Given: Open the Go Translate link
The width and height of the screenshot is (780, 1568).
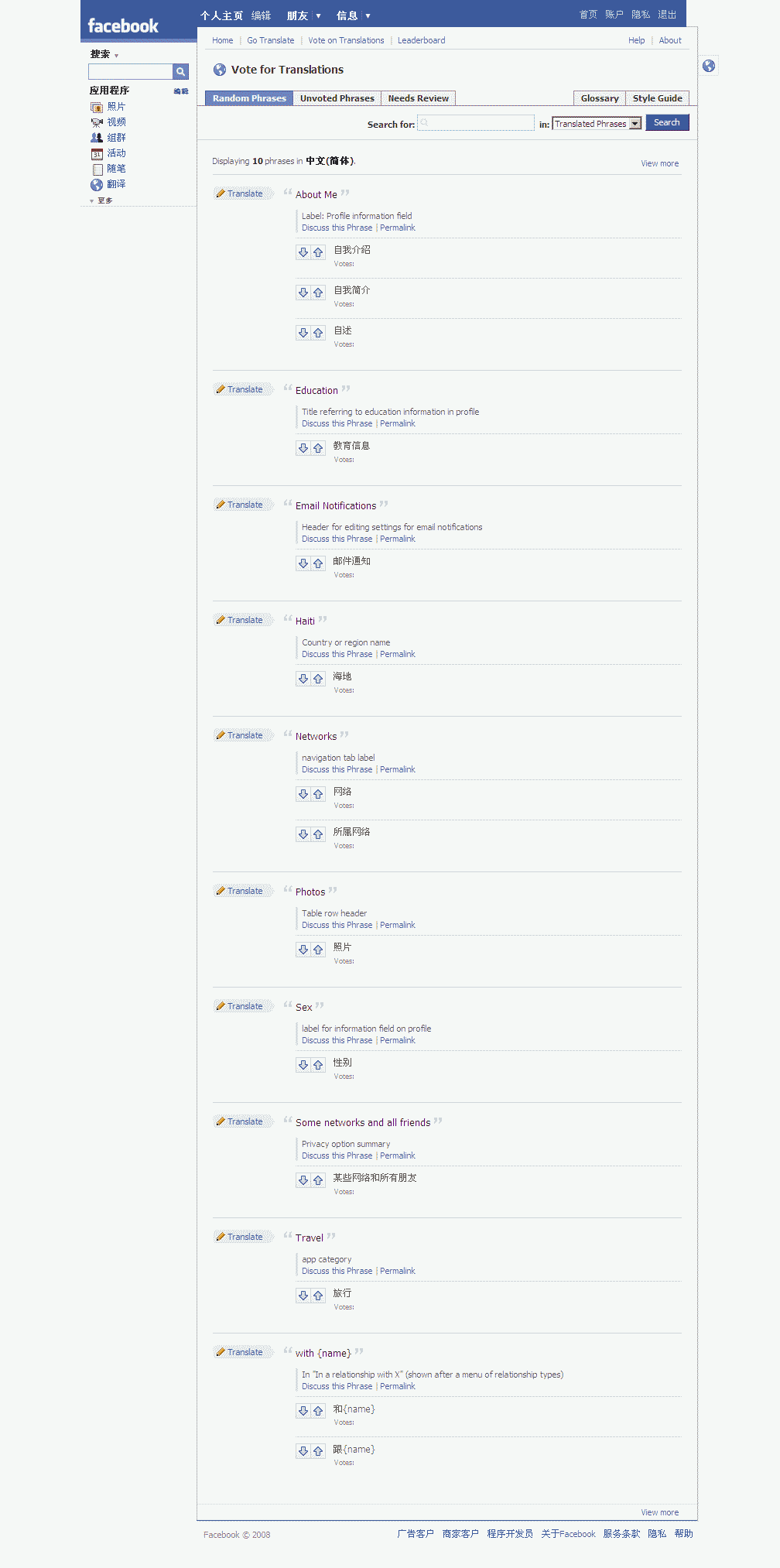Looking at the screenshot, I should pyautogui.click(x=271, y=40).
